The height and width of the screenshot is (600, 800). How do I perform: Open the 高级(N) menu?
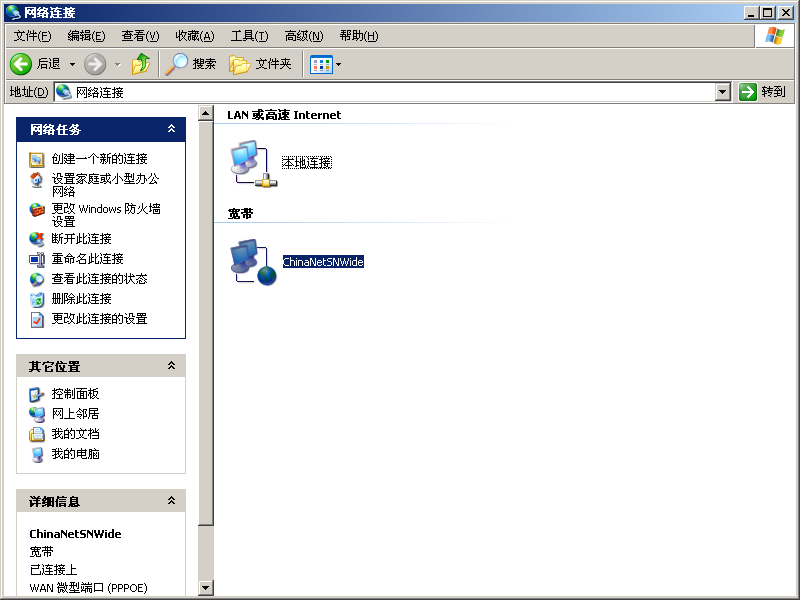pos(304,36)
